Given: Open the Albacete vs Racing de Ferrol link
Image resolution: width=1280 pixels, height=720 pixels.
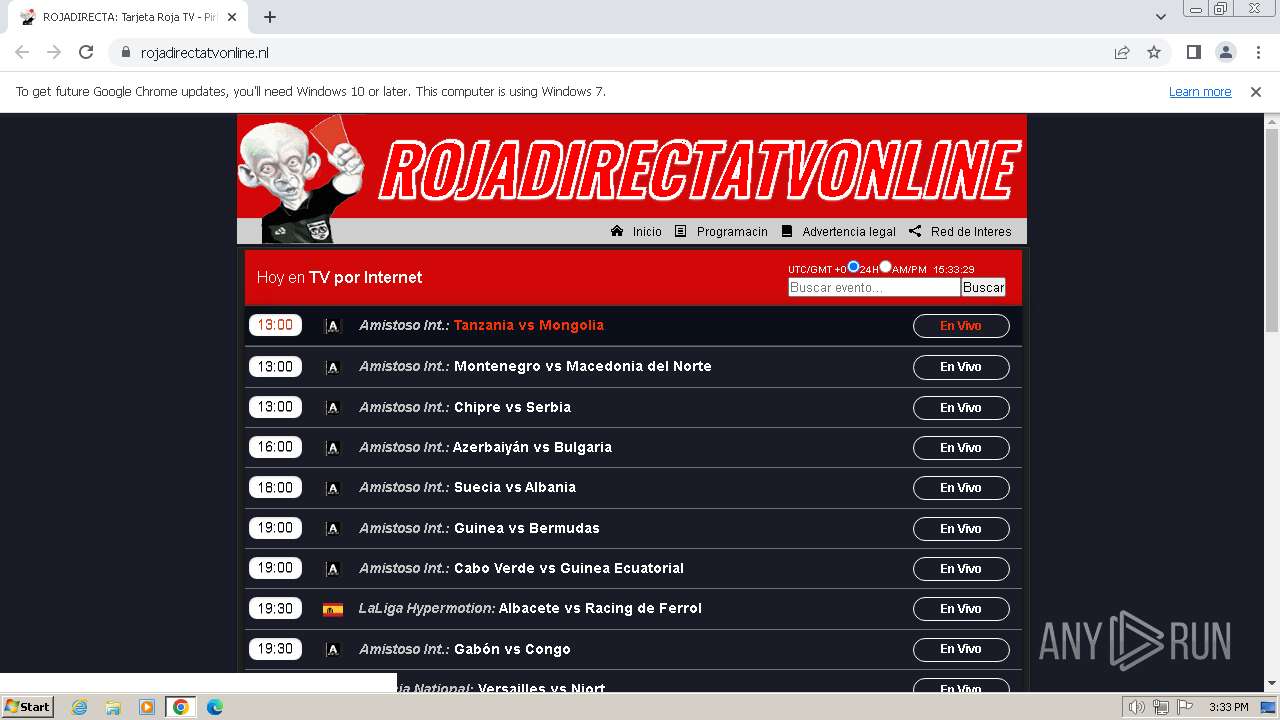Looking at the screenshot, I should point(600,608).
